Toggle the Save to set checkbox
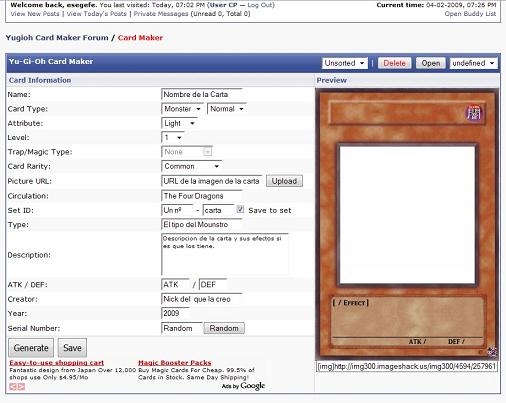Screen dimensions: 506x403 pyautogui.click(x=240, y=209)
